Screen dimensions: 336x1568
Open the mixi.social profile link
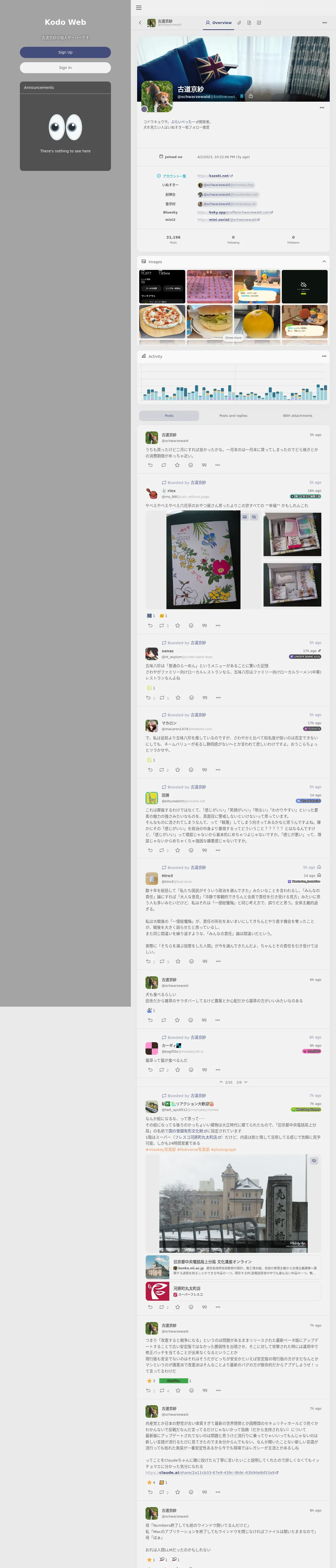pyautogui.click(x=229, y=220)
